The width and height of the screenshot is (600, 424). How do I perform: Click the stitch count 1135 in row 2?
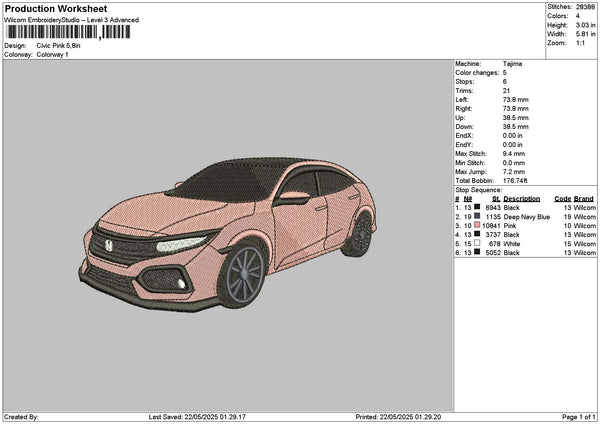(x=493, y=217)
